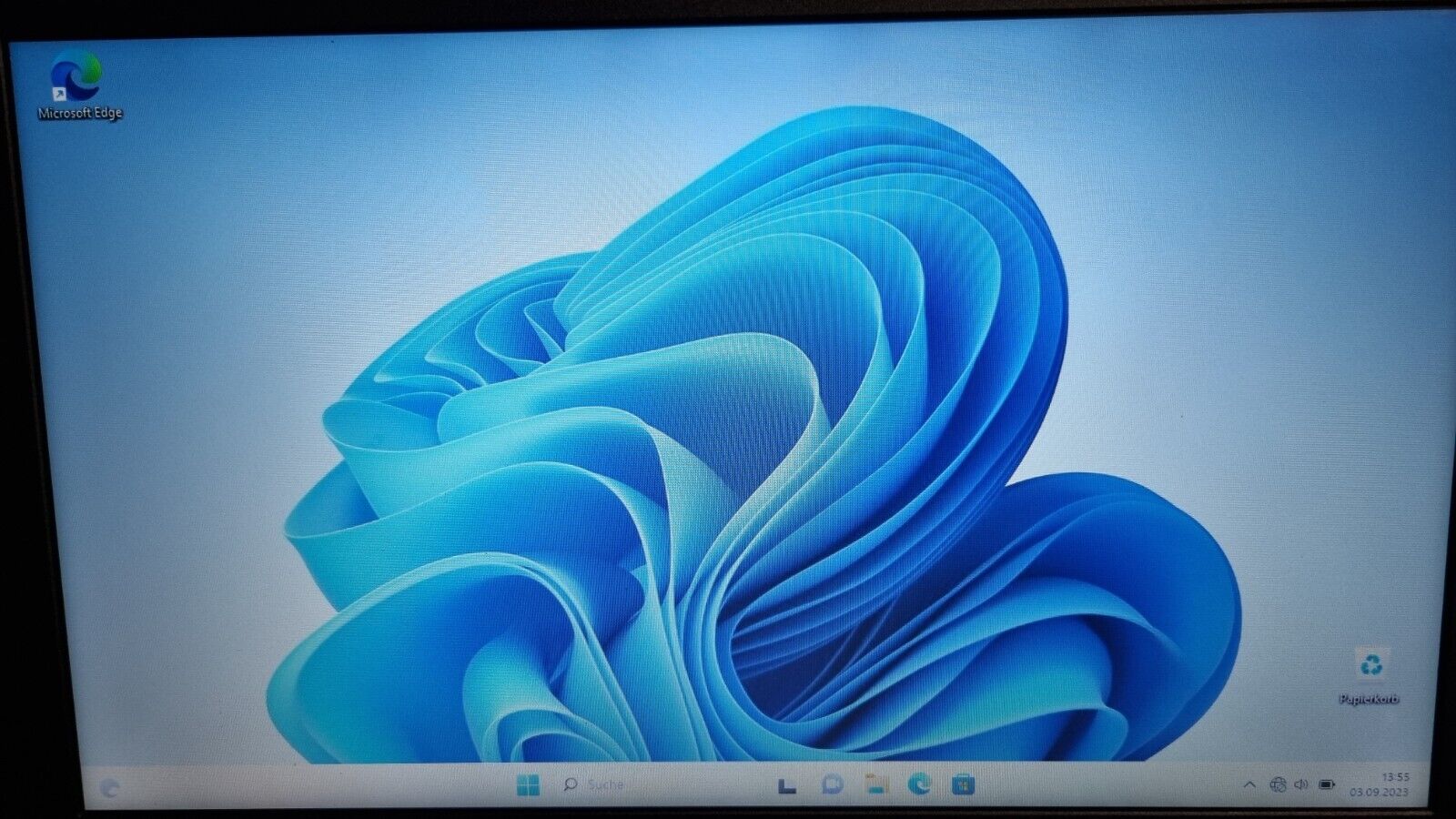Viewport: 1456px width, 819px height.
Task: Open the Windows Start menu
Action: [528, 784]
